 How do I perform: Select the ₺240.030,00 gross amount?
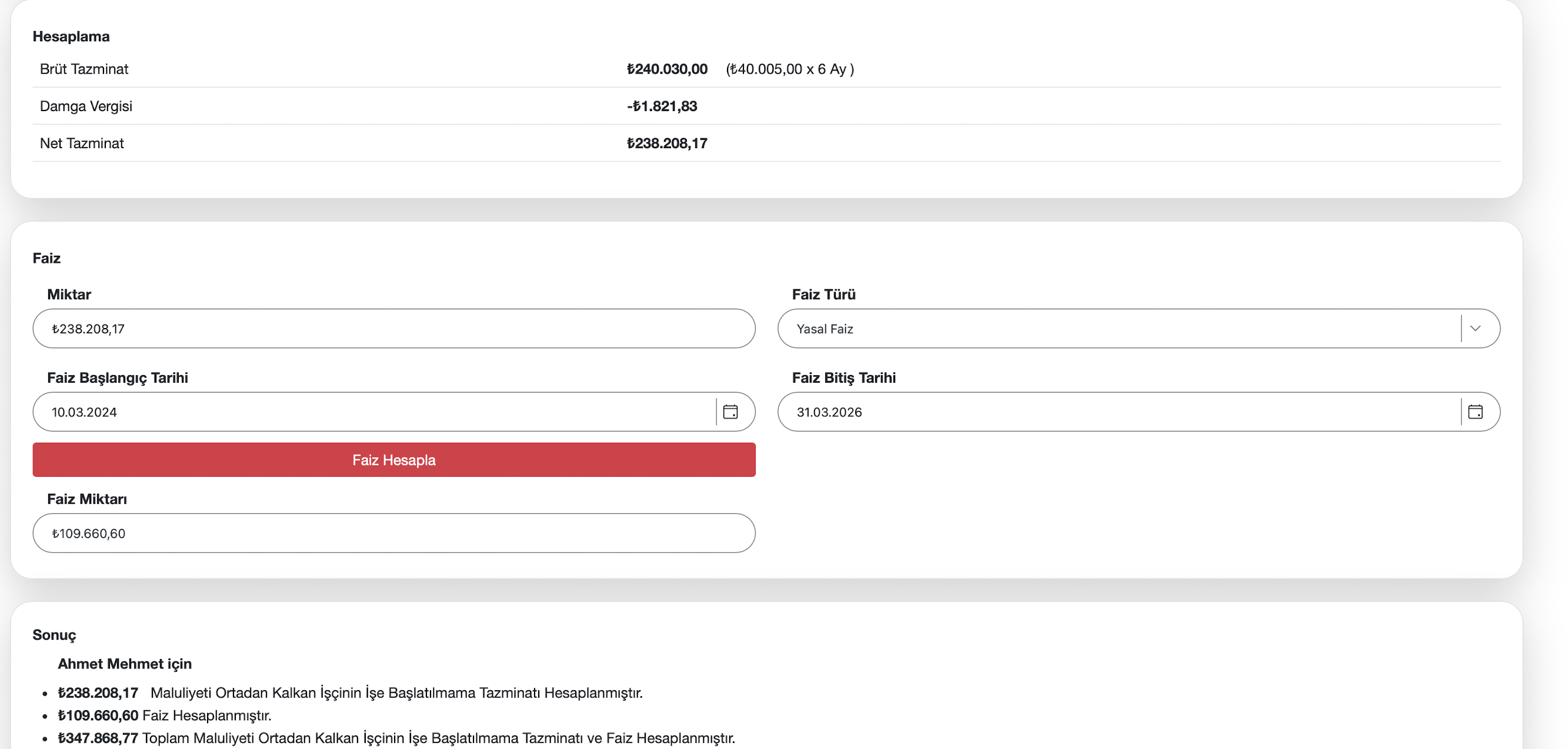tap(667, 69)
